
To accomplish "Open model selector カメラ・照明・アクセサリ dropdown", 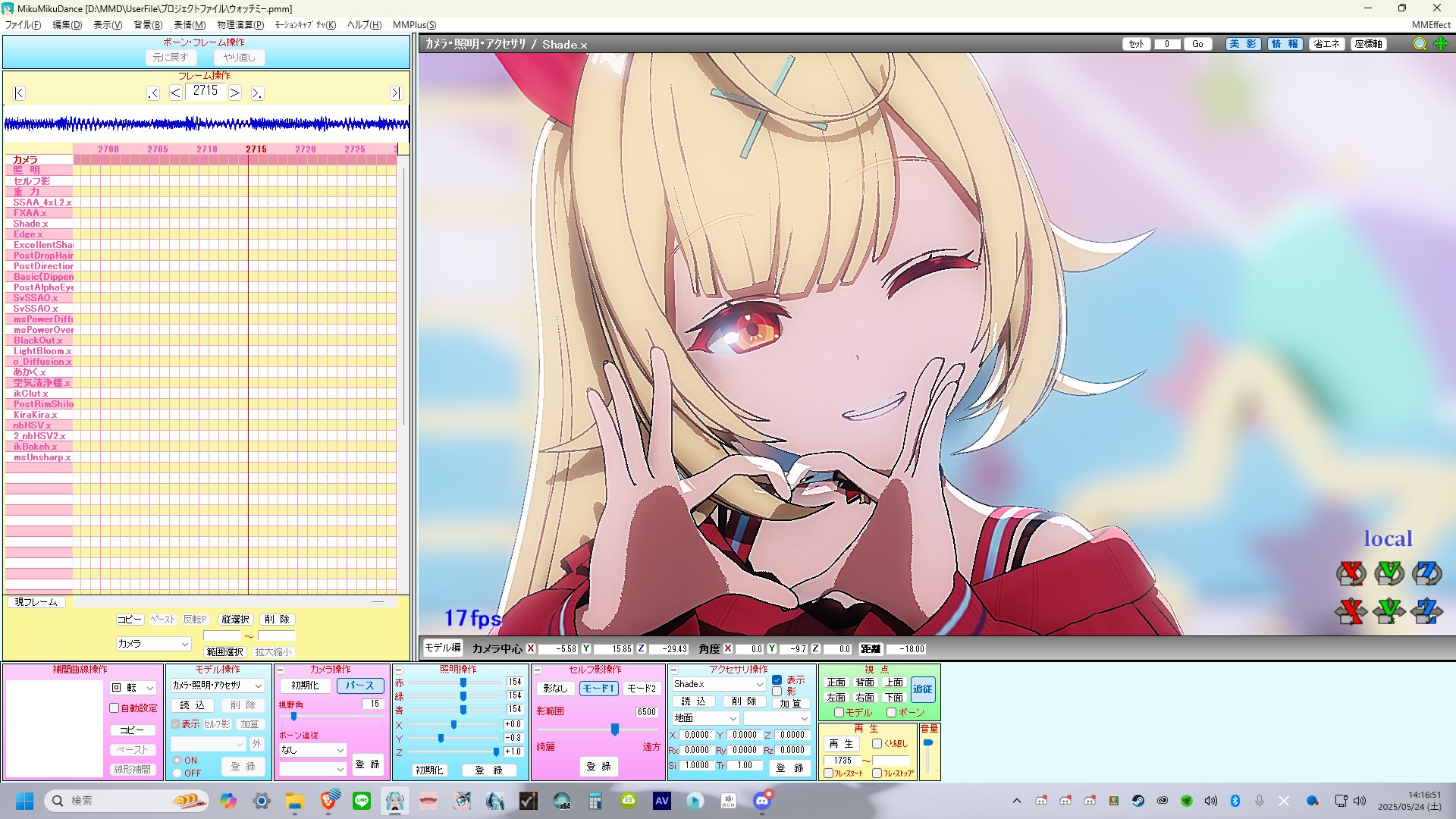I will pos(217,686).
